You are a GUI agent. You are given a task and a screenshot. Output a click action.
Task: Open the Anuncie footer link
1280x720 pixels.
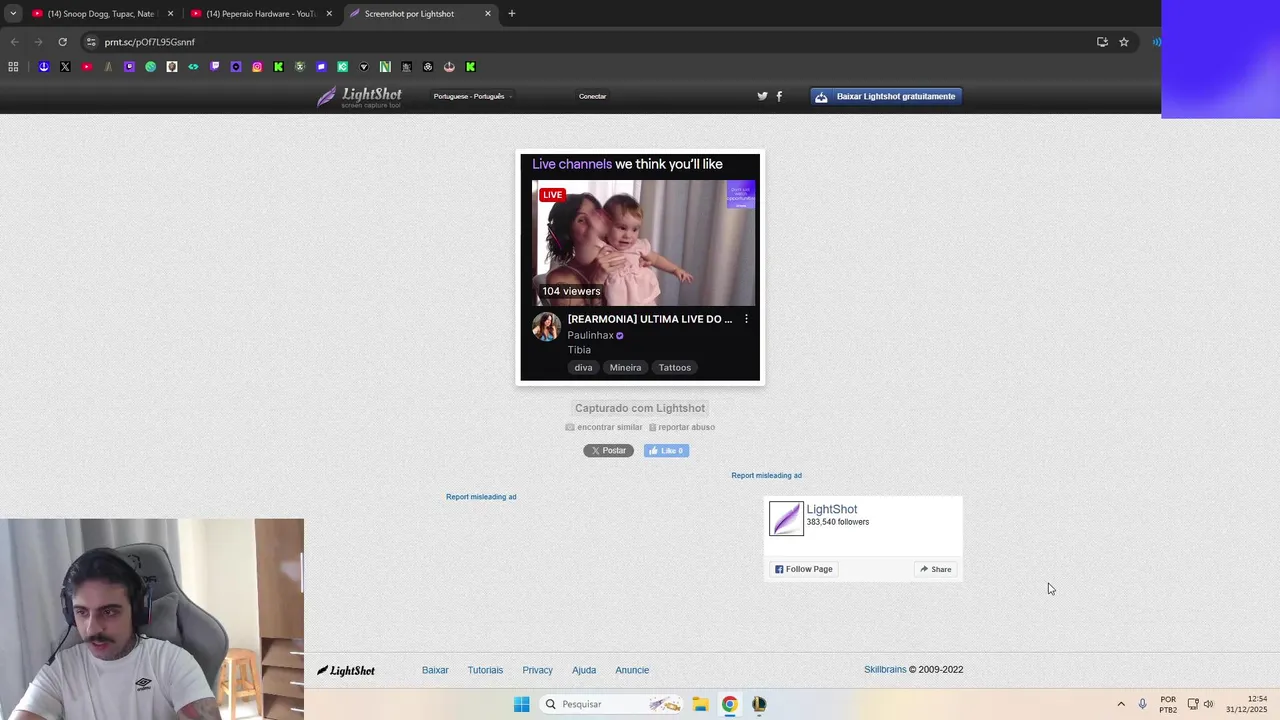(632, 670)
